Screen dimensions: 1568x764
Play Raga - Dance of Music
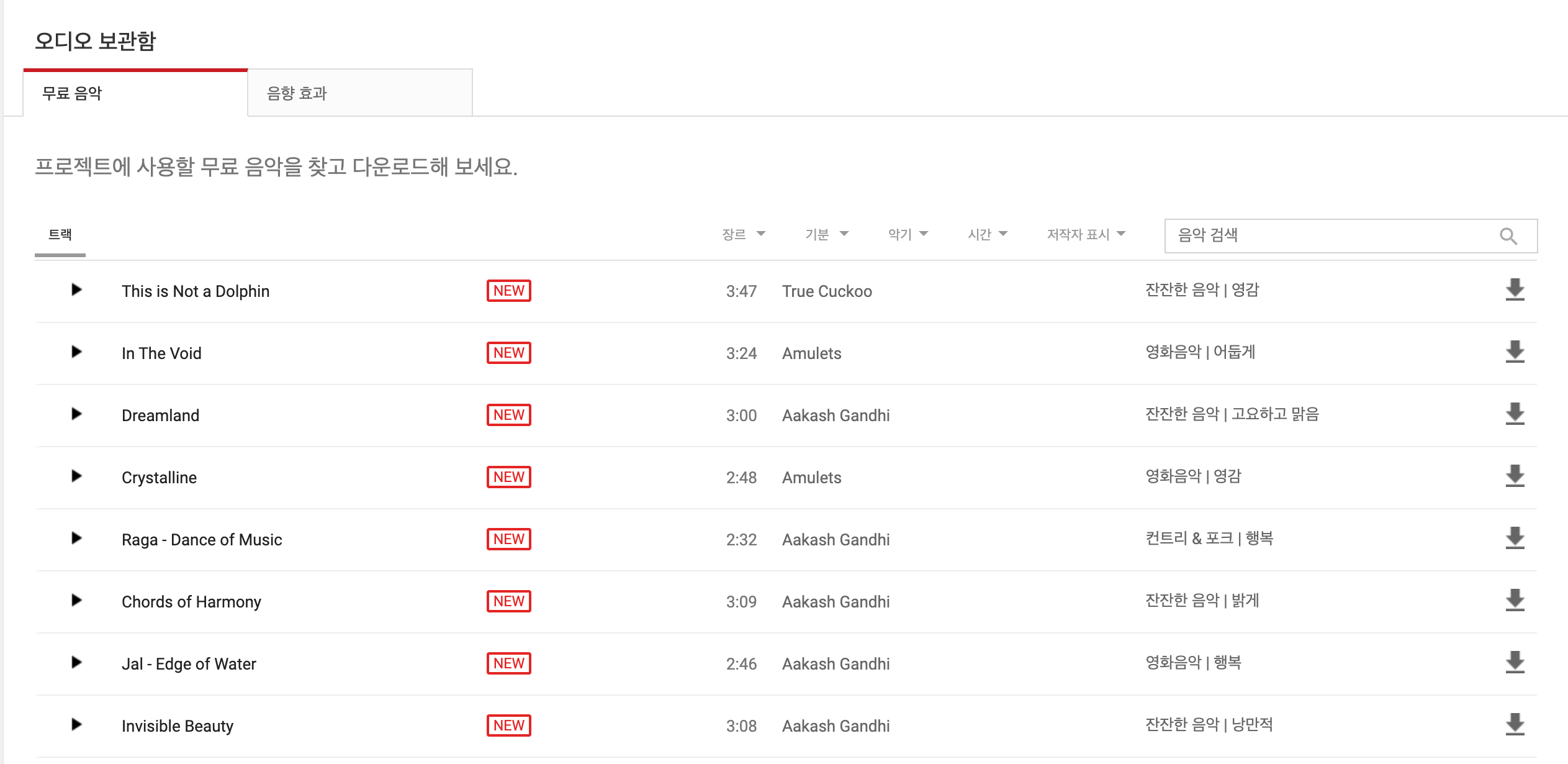coord(76,539)
